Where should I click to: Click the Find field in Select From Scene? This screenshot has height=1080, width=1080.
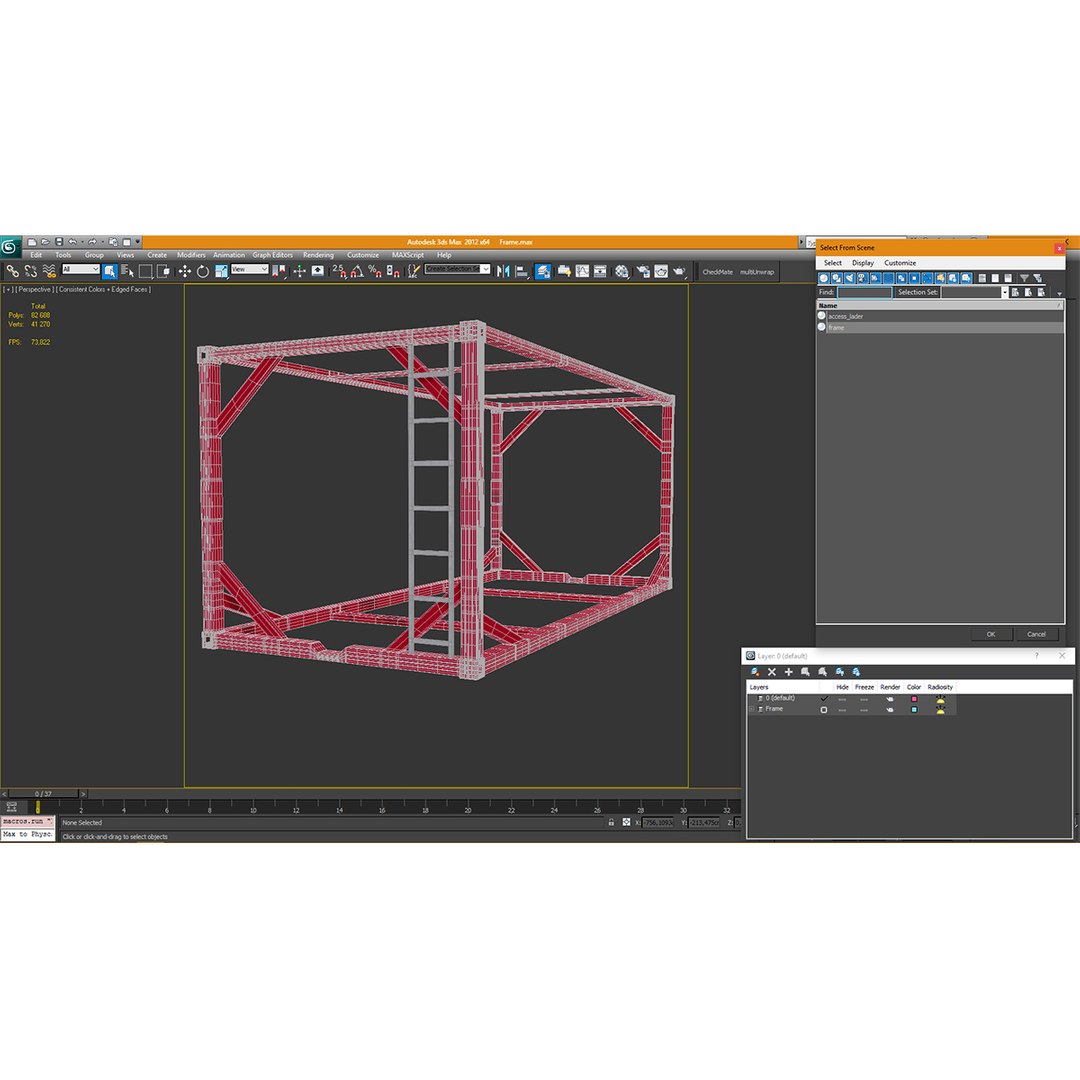[x=864, y=292]
